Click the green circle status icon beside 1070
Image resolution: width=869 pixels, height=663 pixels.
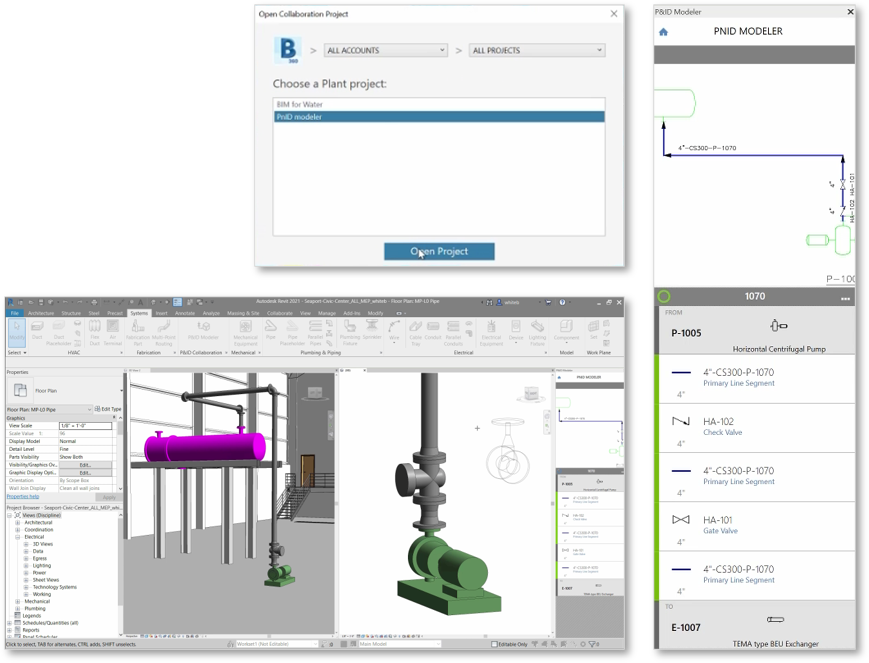click(664, 297)
